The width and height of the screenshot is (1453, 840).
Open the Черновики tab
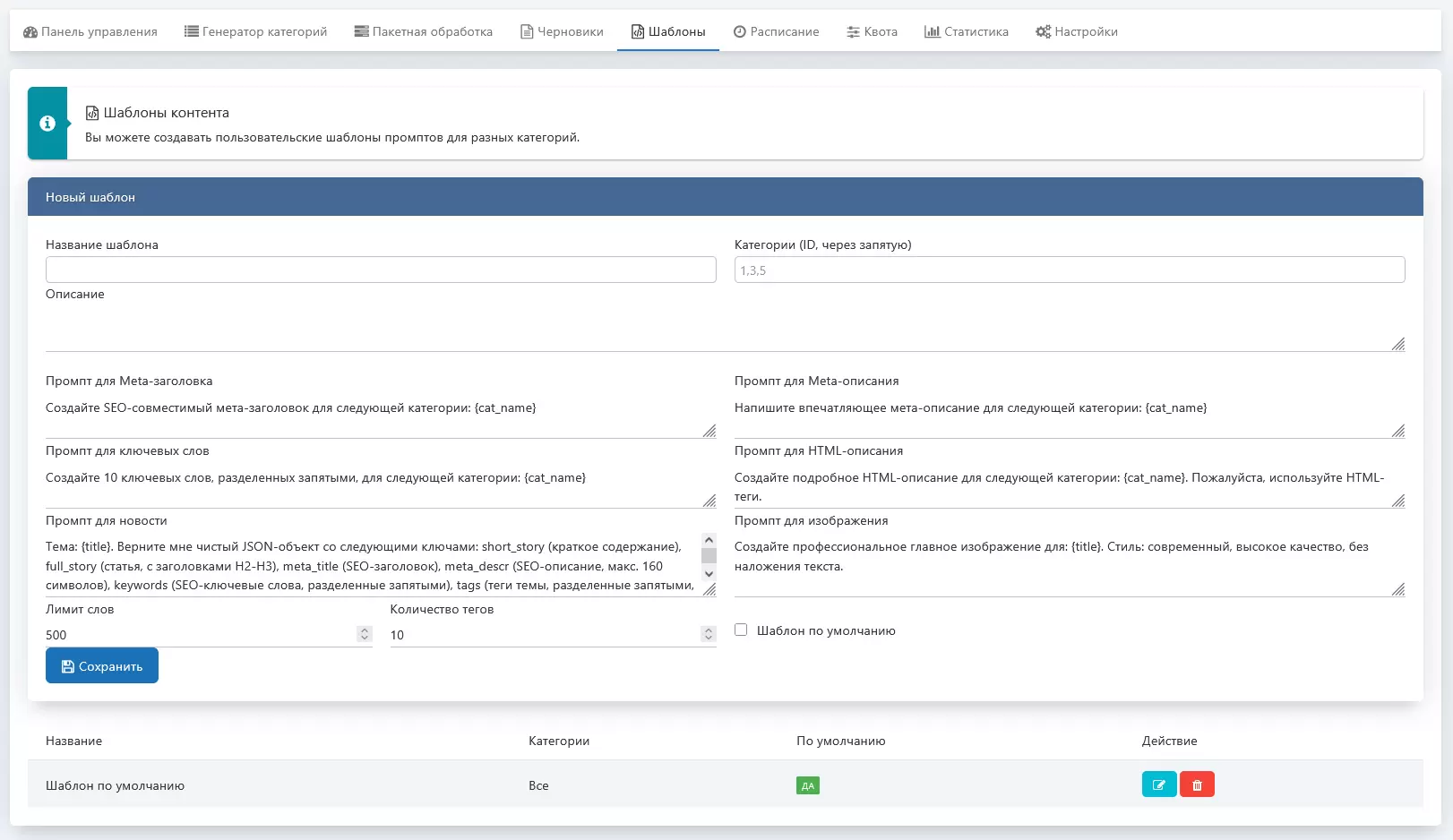[x=562, y=31]
